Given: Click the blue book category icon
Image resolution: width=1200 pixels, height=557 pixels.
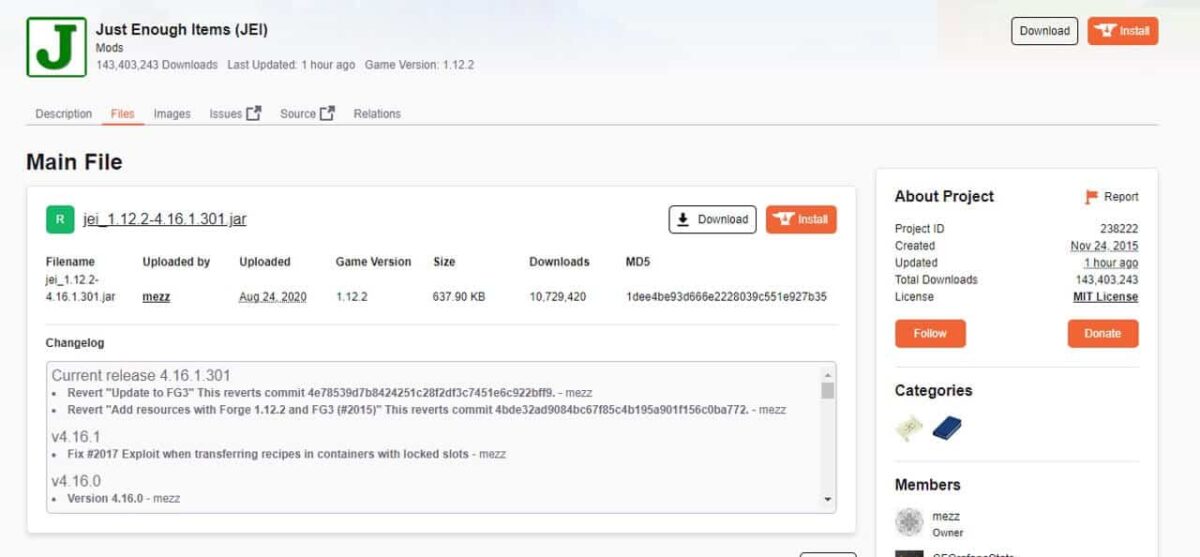Looking at the screenshot, I should (x=946, y=428).
